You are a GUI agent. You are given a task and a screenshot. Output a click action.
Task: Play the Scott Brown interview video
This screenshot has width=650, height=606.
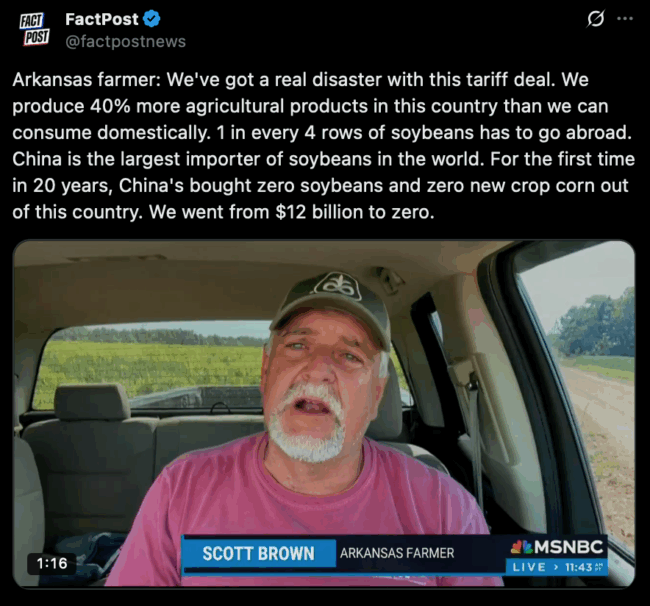(x=324, y=413)
